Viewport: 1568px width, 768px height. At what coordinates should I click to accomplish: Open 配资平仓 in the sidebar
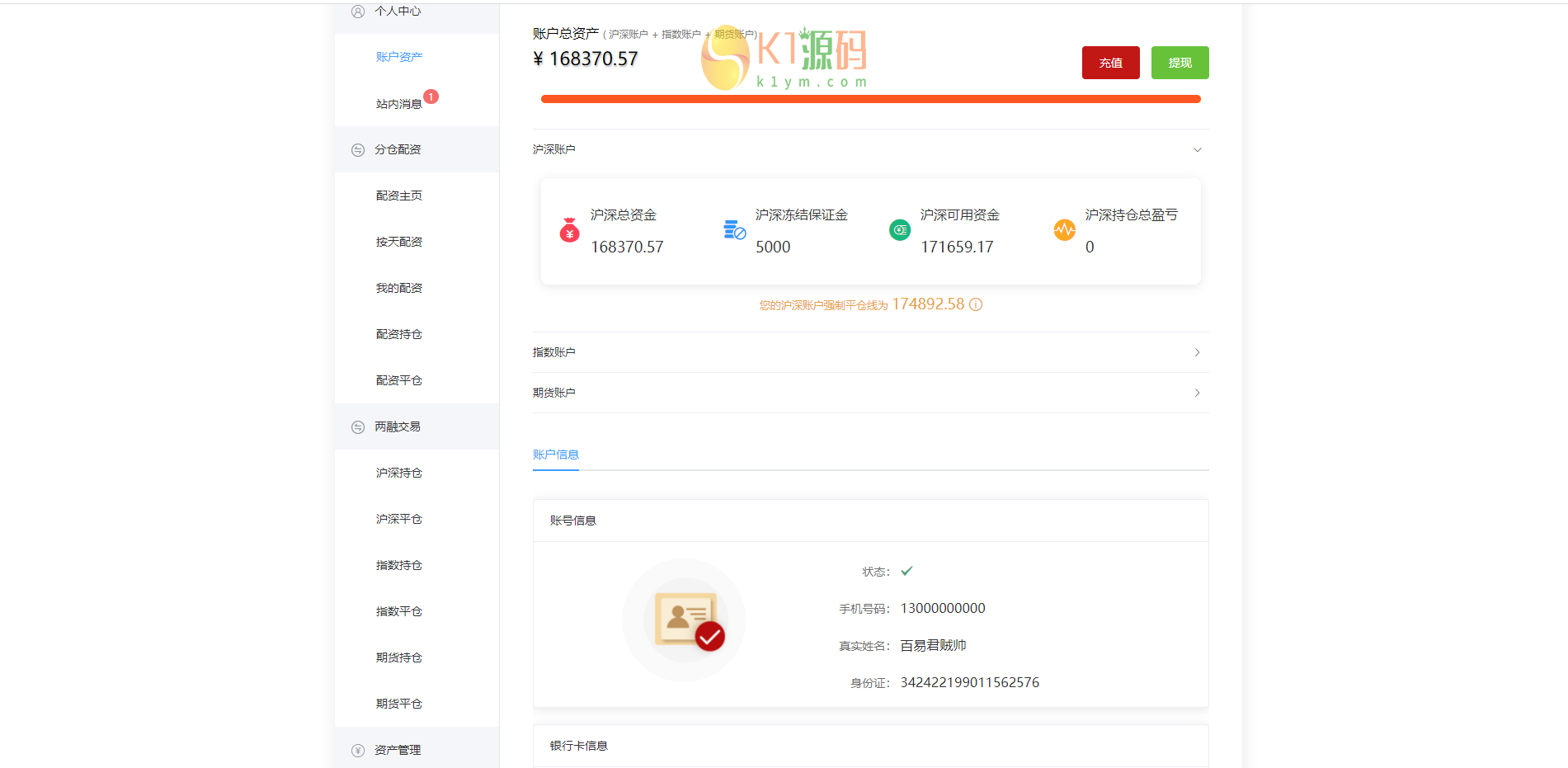pyautogui.click(x=399, y=380)
